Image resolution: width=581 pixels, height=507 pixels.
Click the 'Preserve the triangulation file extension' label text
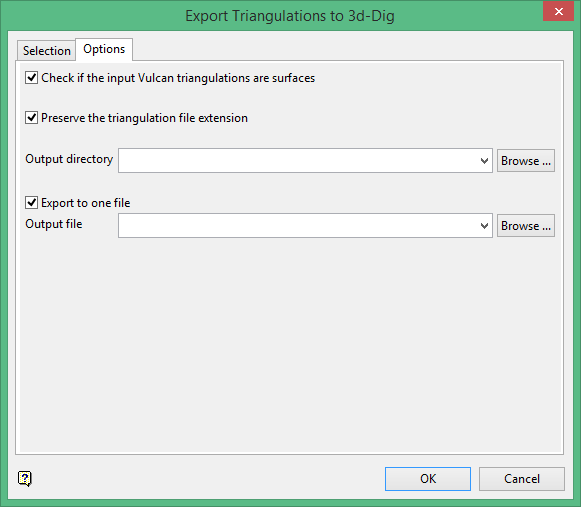145,118
